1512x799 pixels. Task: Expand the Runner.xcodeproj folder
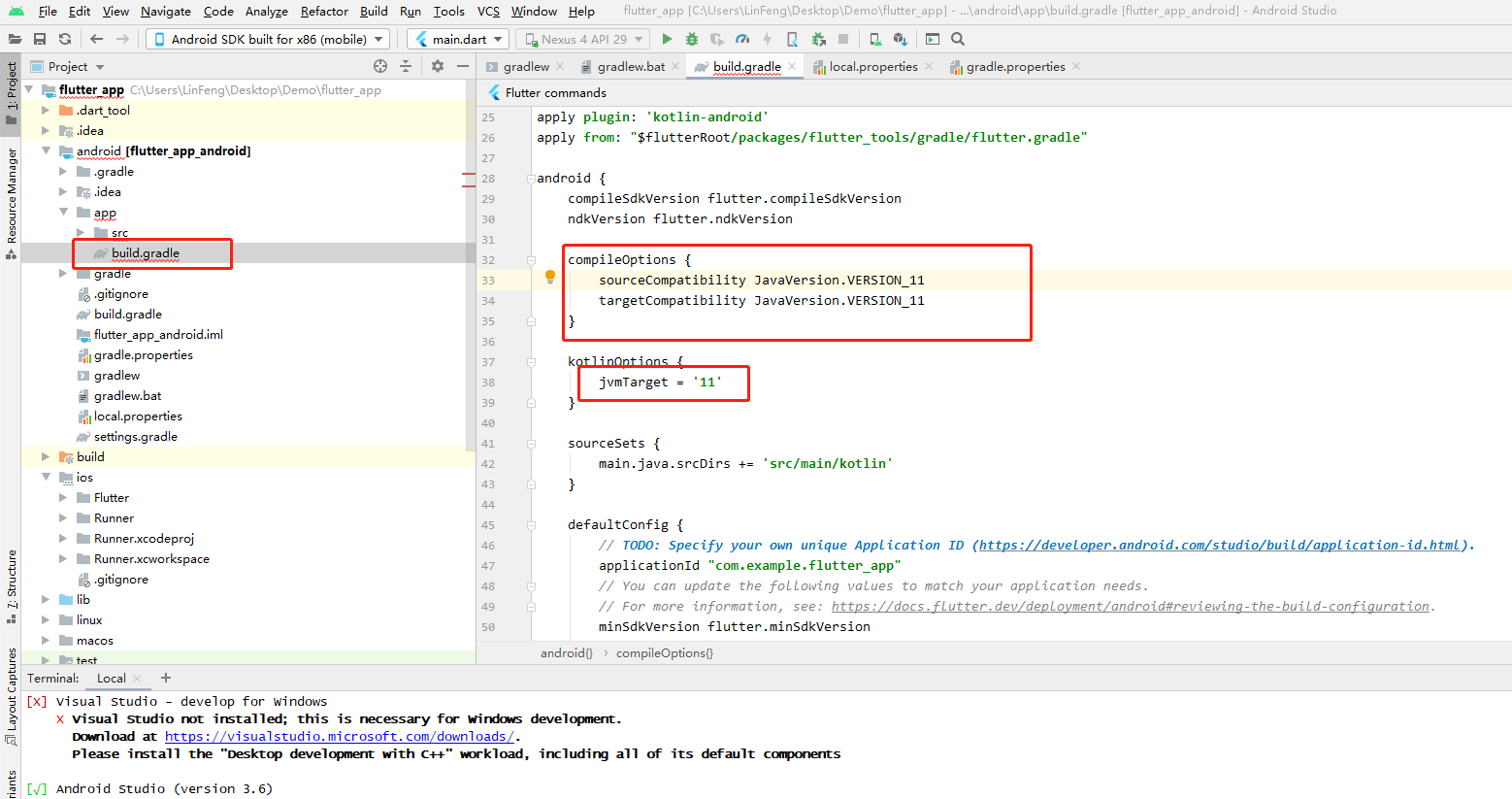[63, 538]
